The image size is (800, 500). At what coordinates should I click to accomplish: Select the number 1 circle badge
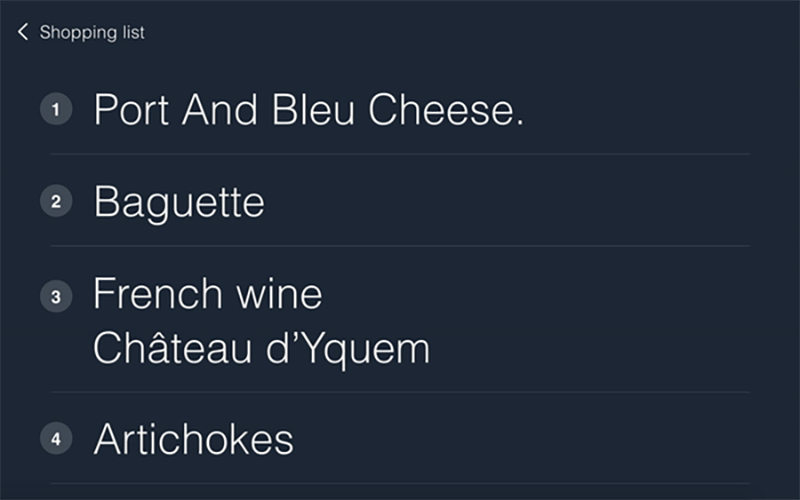tap(56, 109)
